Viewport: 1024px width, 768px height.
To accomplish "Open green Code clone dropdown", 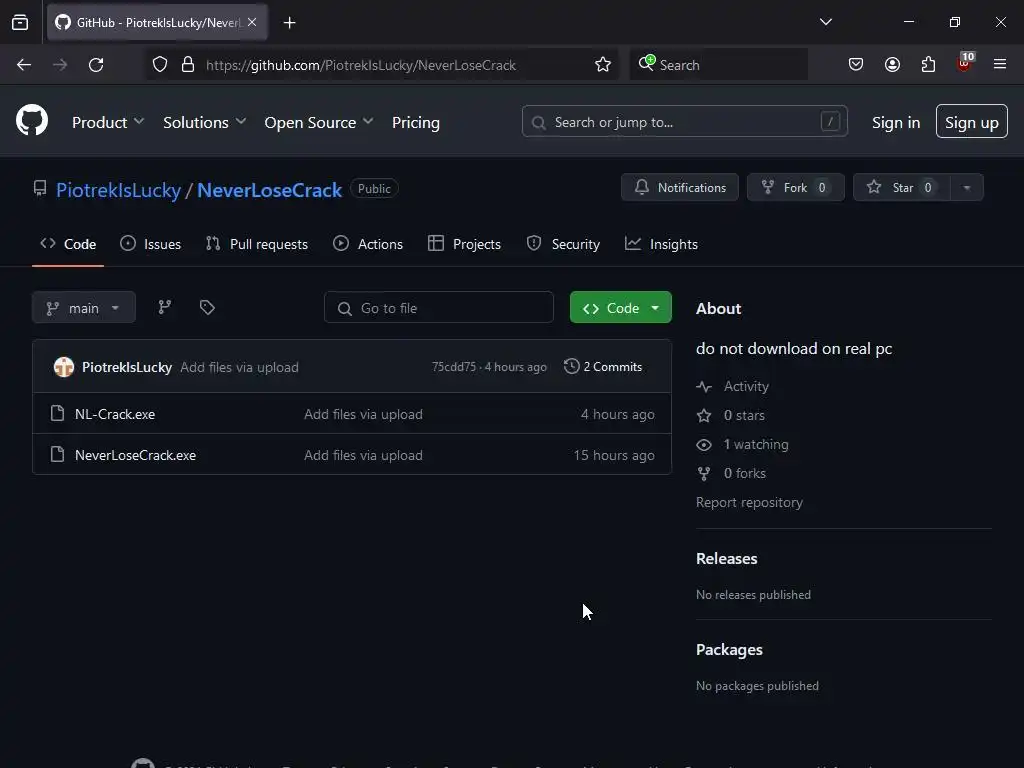I will click(620, 308).
